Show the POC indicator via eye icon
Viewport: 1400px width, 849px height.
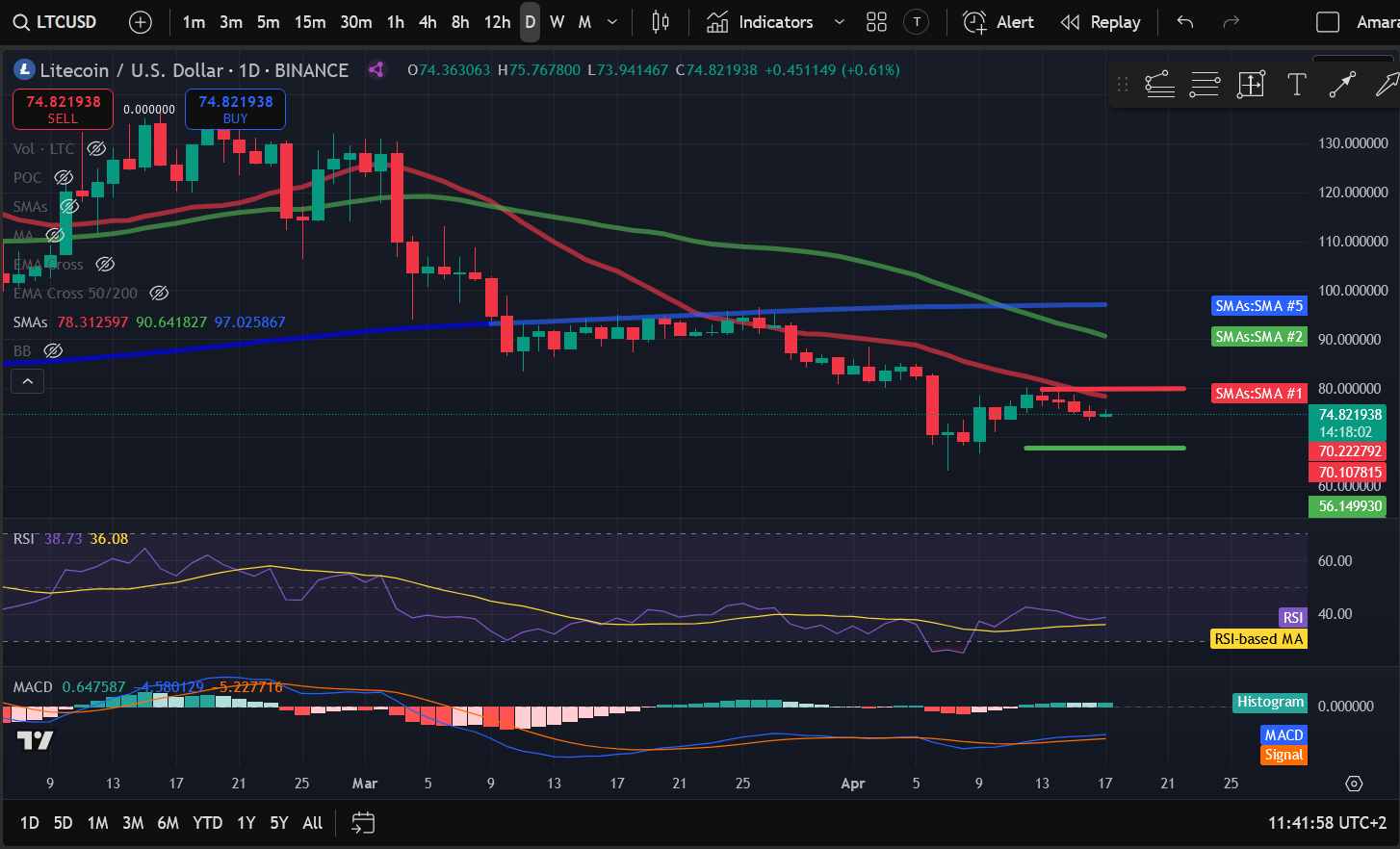click(64, 177)
